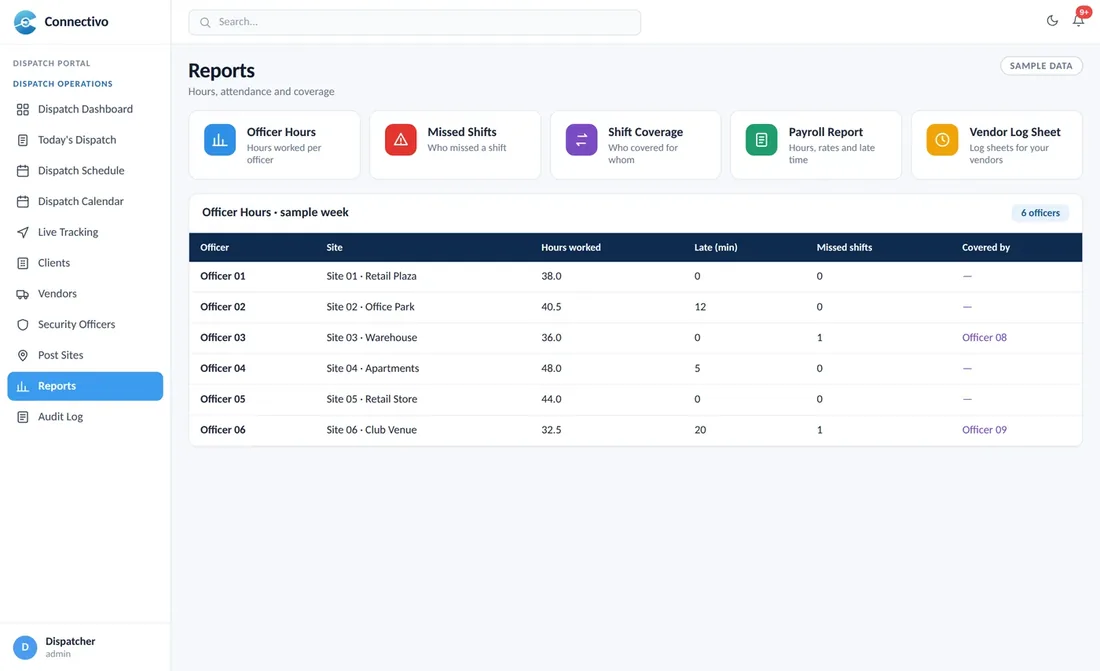Click the Dispatch Schedule calendar icon
The width and height of the screenshot is (1100, 671).
pyautogui.click(x=22, y=171)
